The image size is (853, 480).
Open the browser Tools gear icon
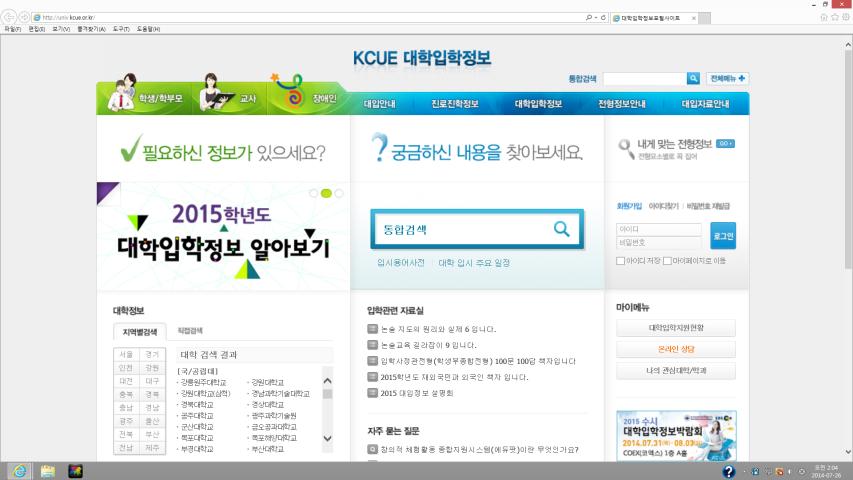coord(845,17)
